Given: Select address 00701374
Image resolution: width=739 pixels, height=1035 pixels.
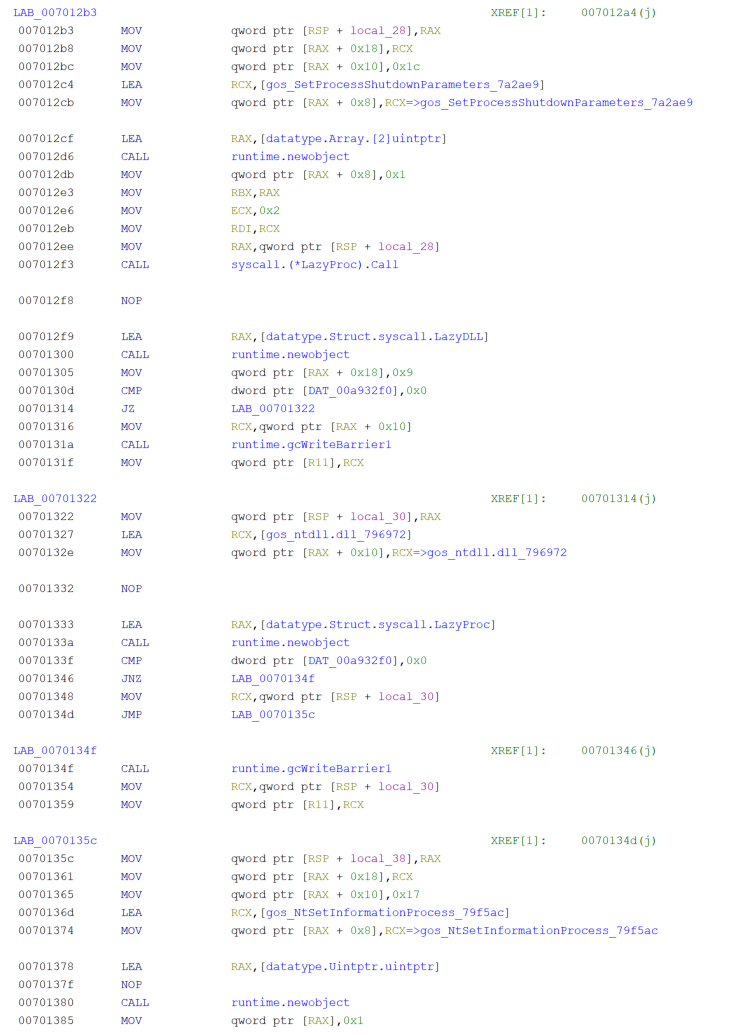Looking at the screenshot, I should click(46, 931).
